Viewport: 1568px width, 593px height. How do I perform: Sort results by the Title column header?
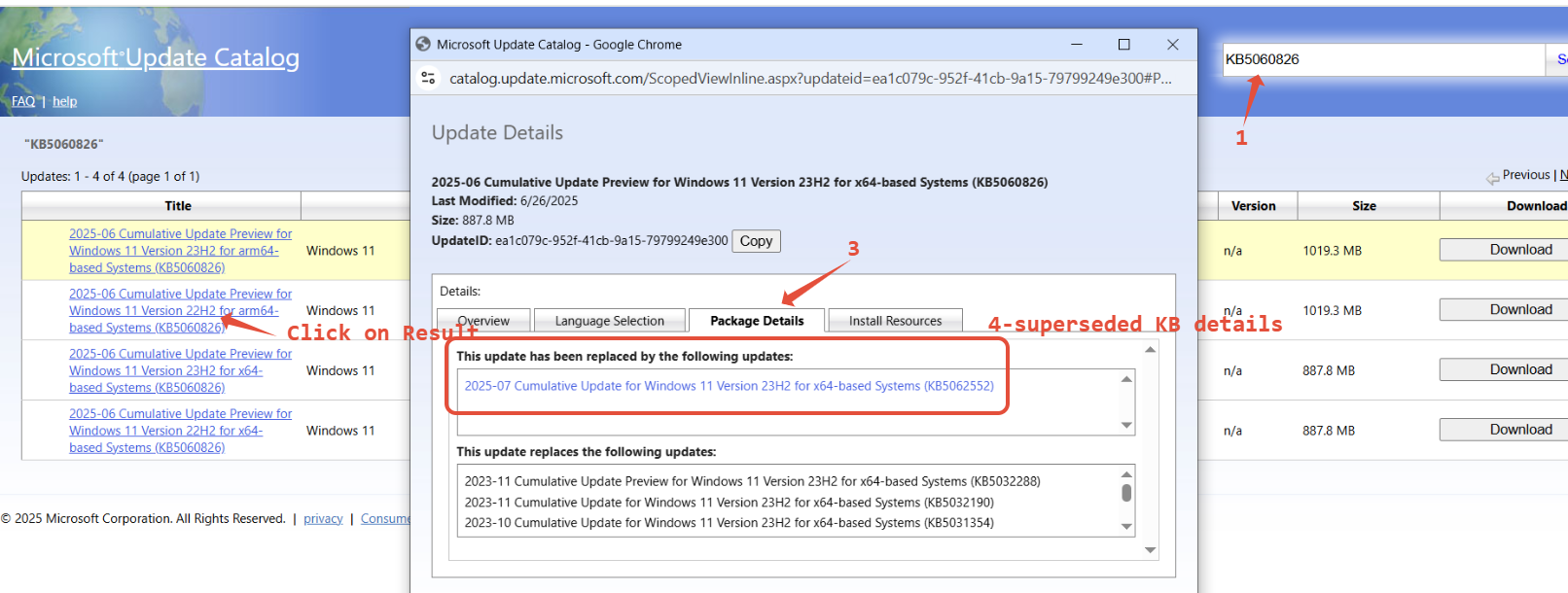click(x=178, y=206)
